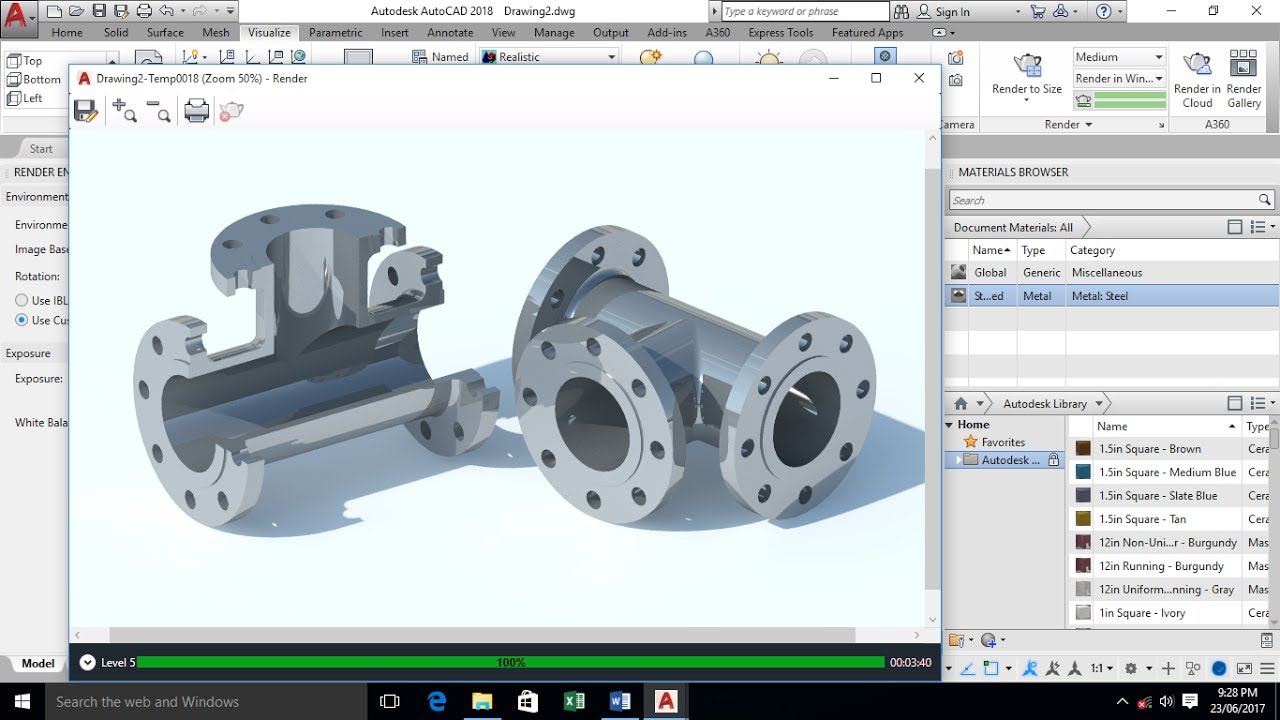
Task: Cancel rendering with the teapot icon
Action: click(231, 111)
